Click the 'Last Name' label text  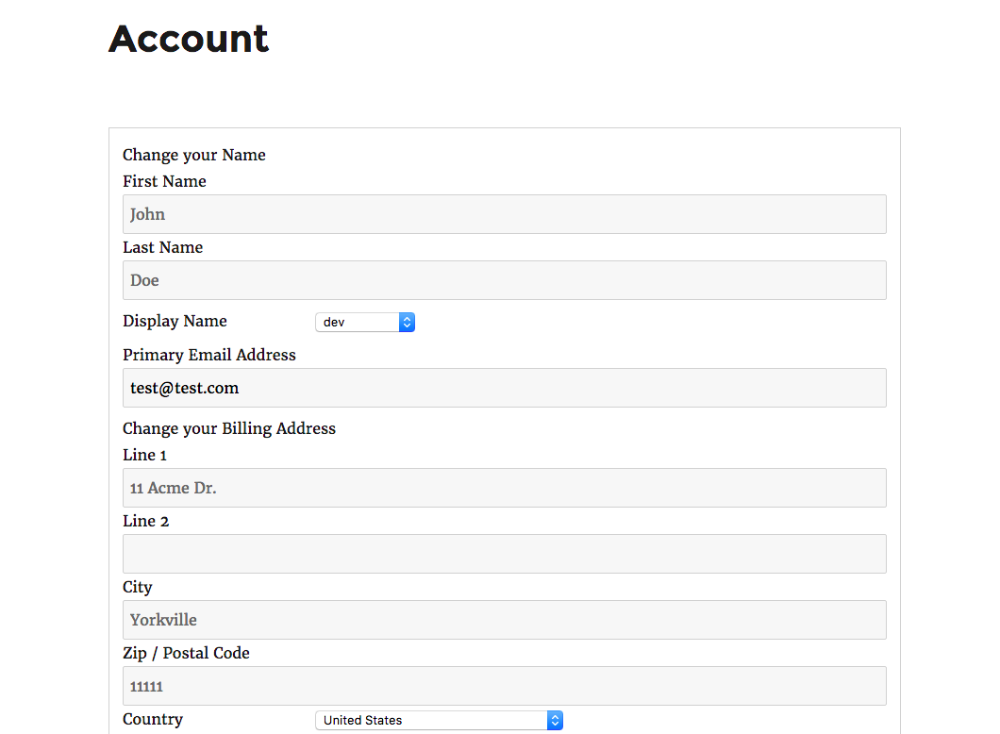click(x=162, y=247)
